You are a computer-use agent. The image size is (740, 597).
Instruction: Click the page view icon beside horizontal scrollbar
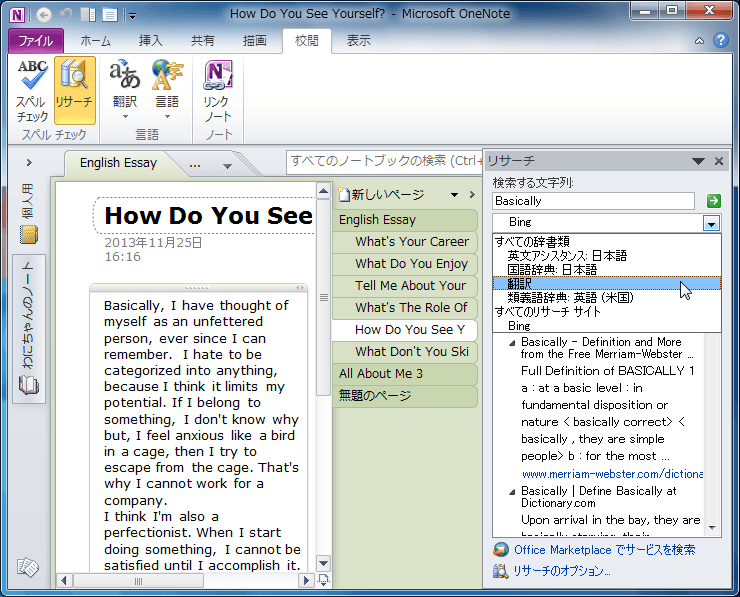324,580
